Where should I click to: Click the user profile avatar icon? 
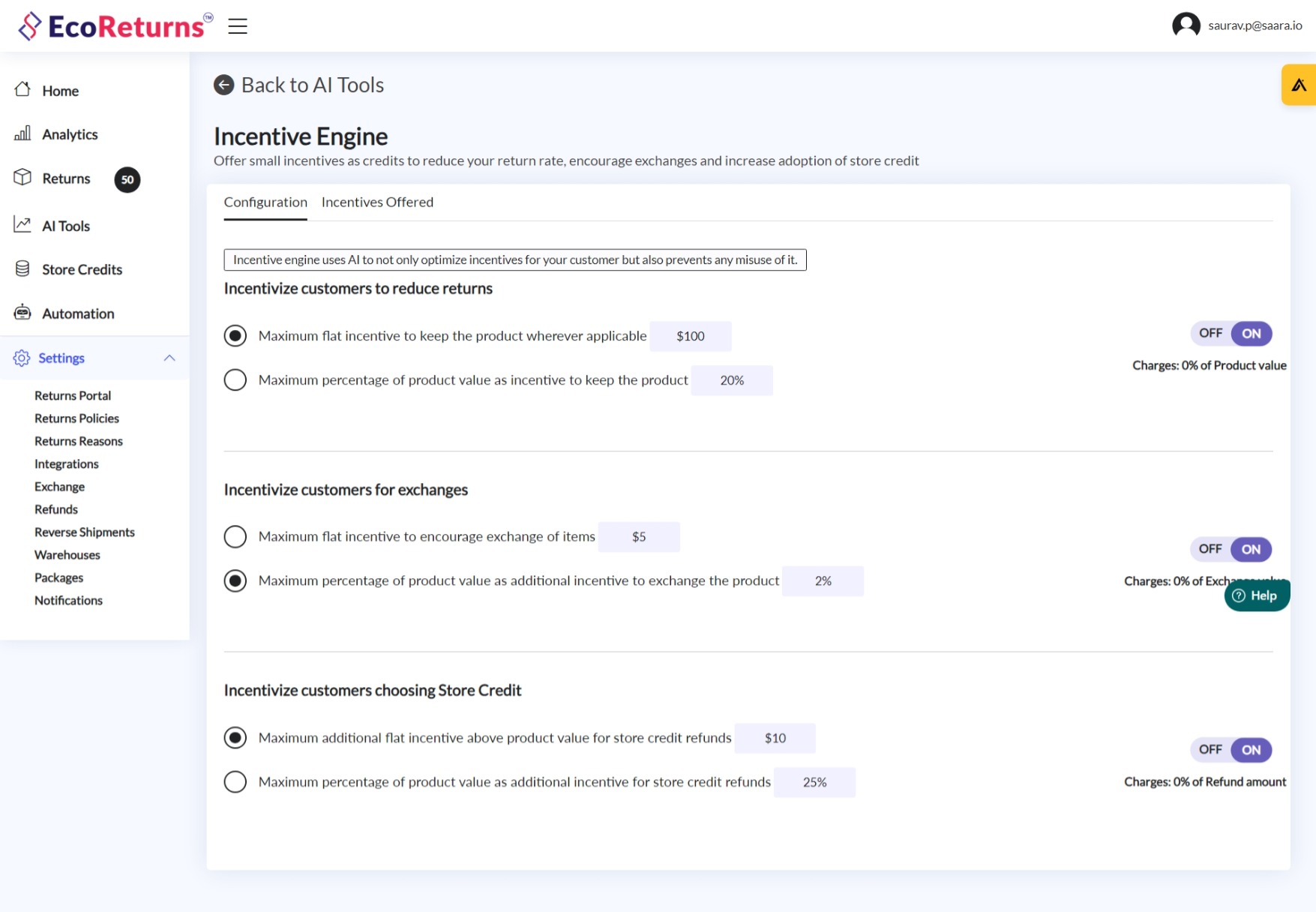[1186, 25]
